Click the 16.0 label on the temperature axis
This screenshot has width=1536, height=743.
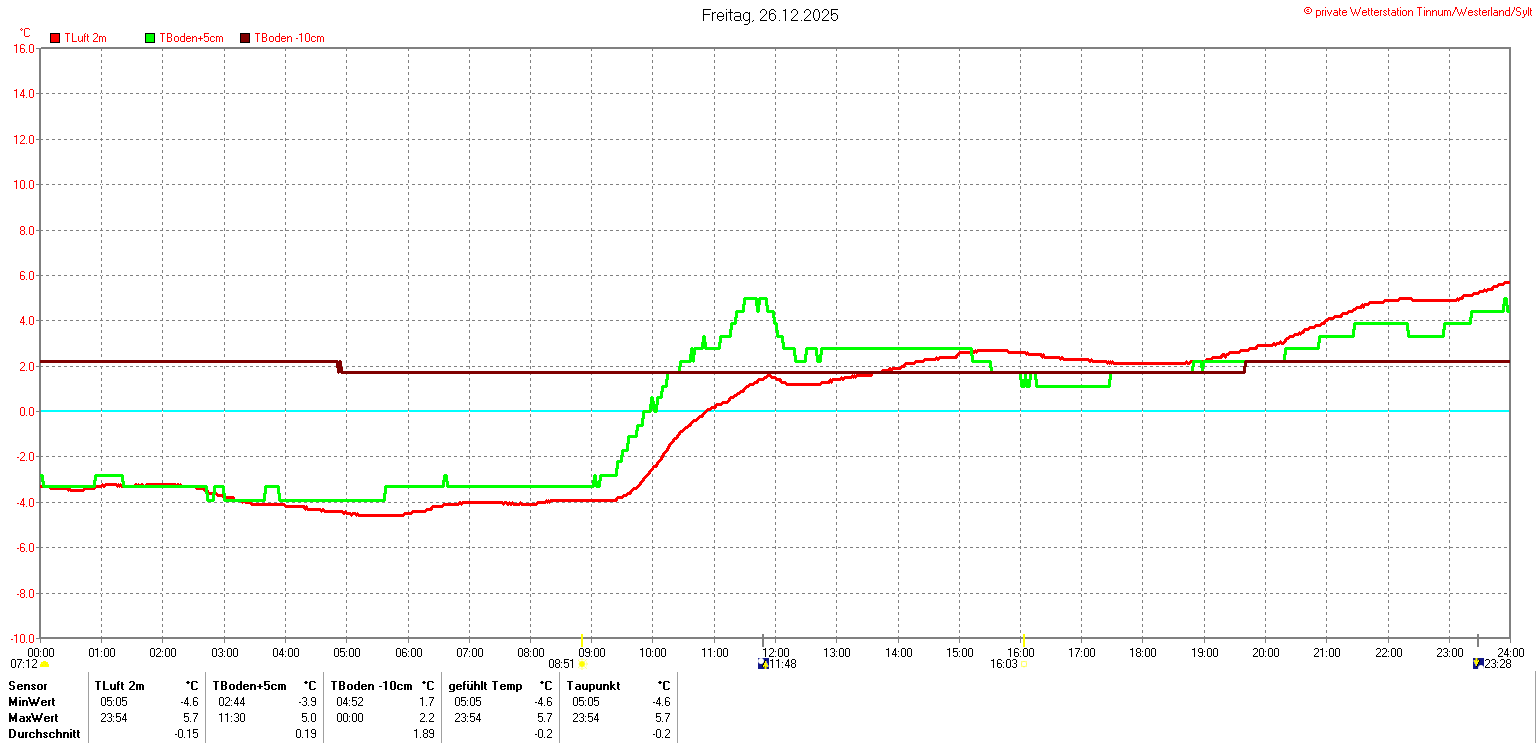[x=24, y=48]
